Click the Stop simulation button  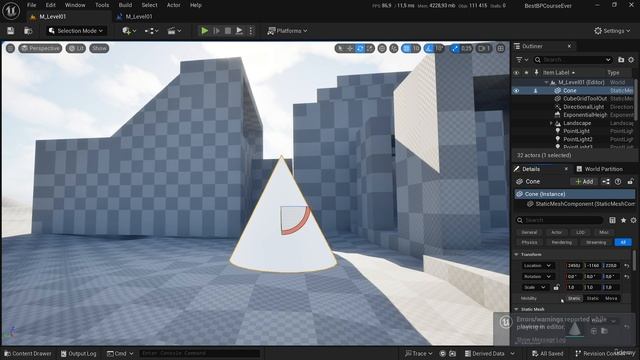tap(228, 31)
